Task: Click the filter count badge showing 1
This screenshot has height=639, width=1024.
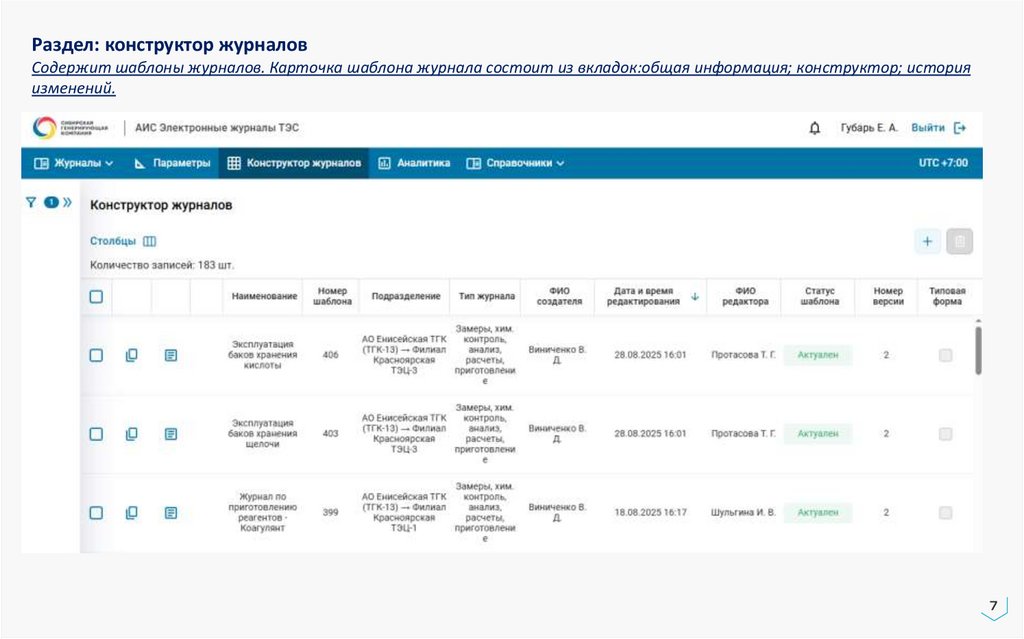Action: [51, 203]
